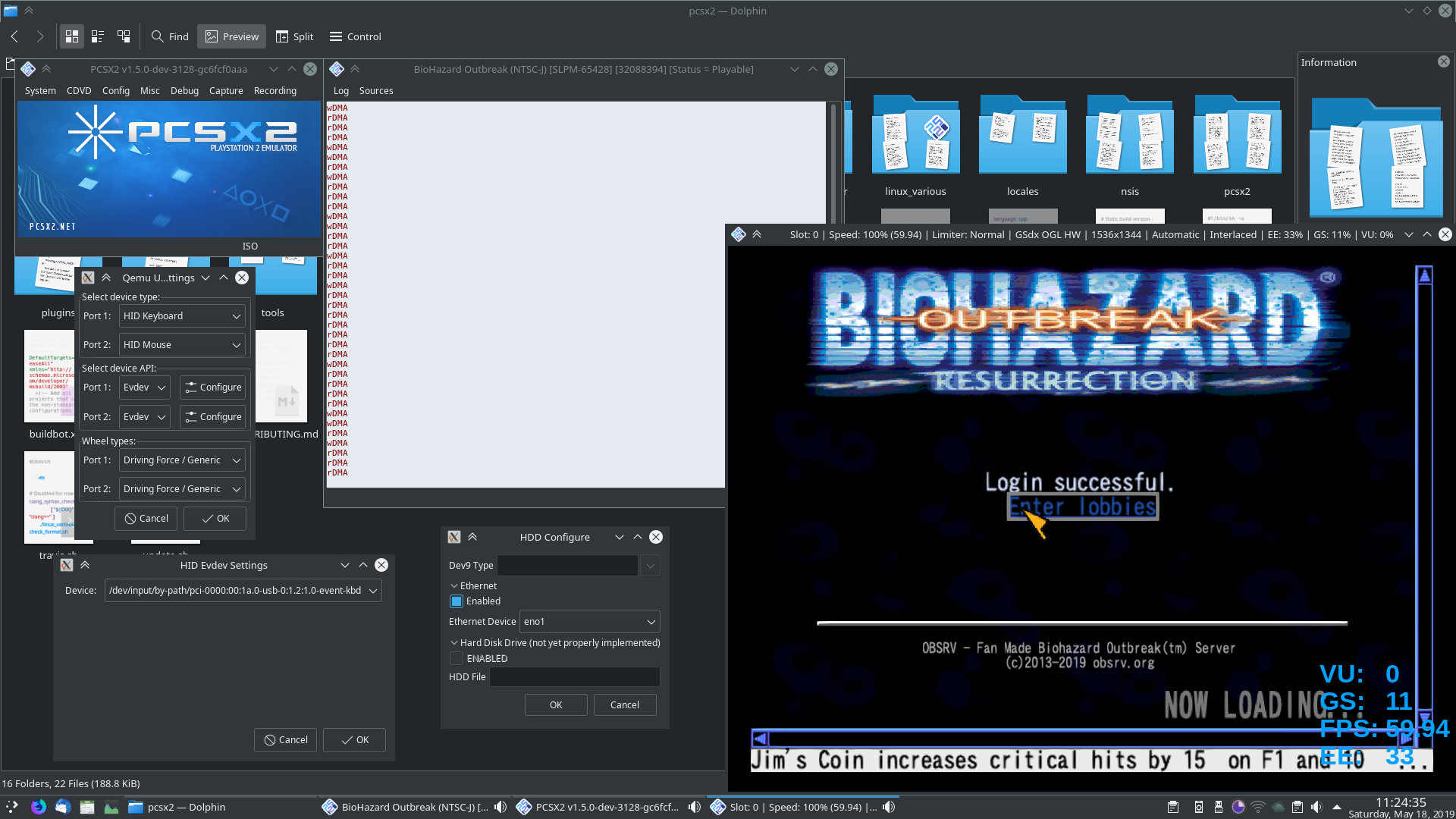This screenshot has width=1456, height=819.
Task: Expand Port 2 device API Evdev dropdown
Action: pos(145,417)
